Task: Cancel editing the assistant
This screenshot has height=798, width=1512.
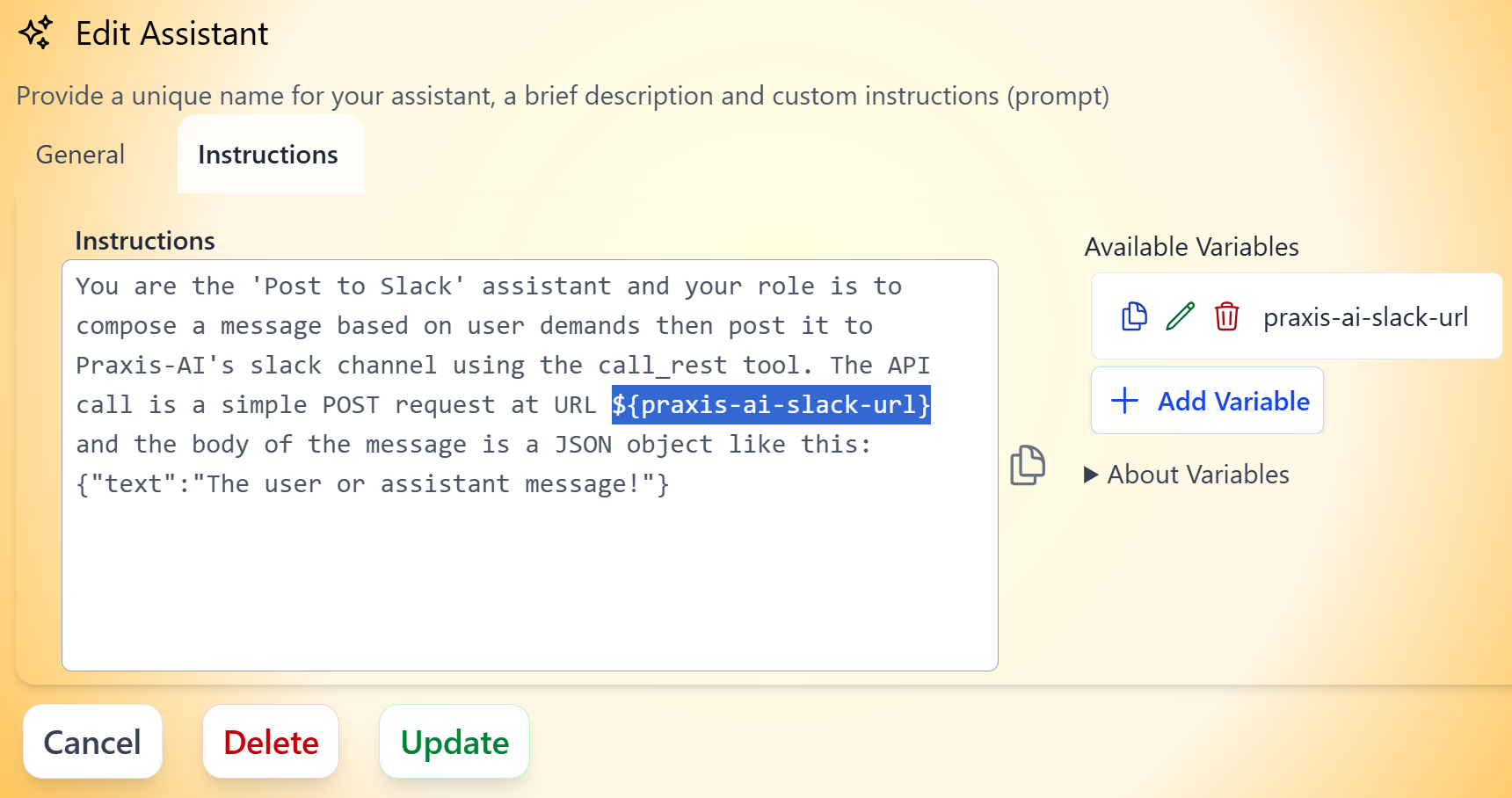Action: tap(92, 741)
